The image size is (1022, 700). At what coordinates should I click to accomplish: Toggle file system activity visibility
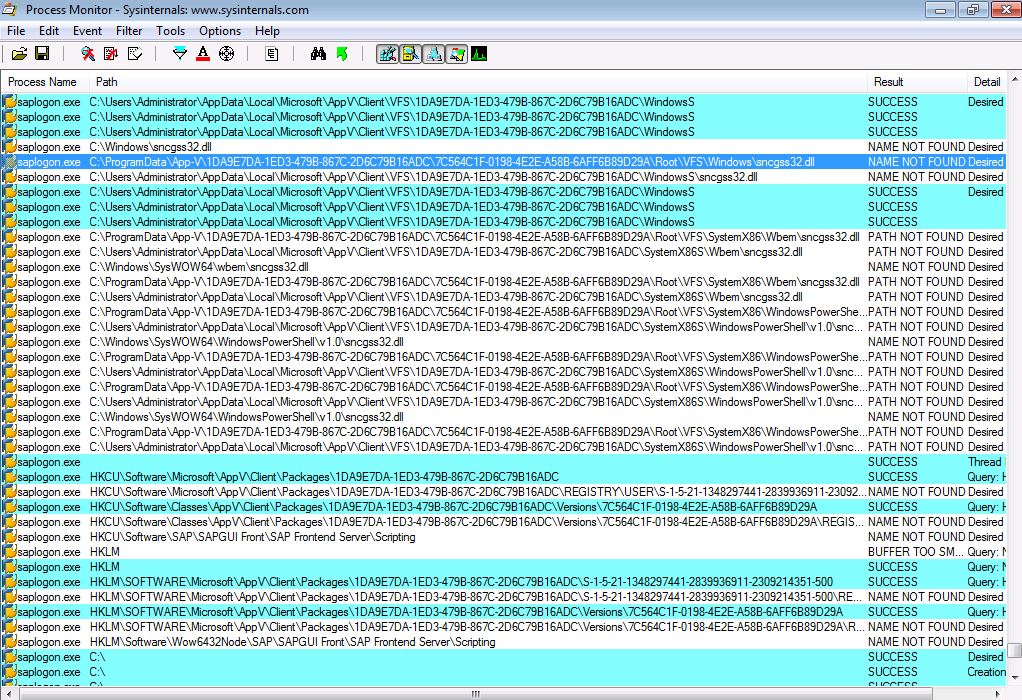pos(410,53)
